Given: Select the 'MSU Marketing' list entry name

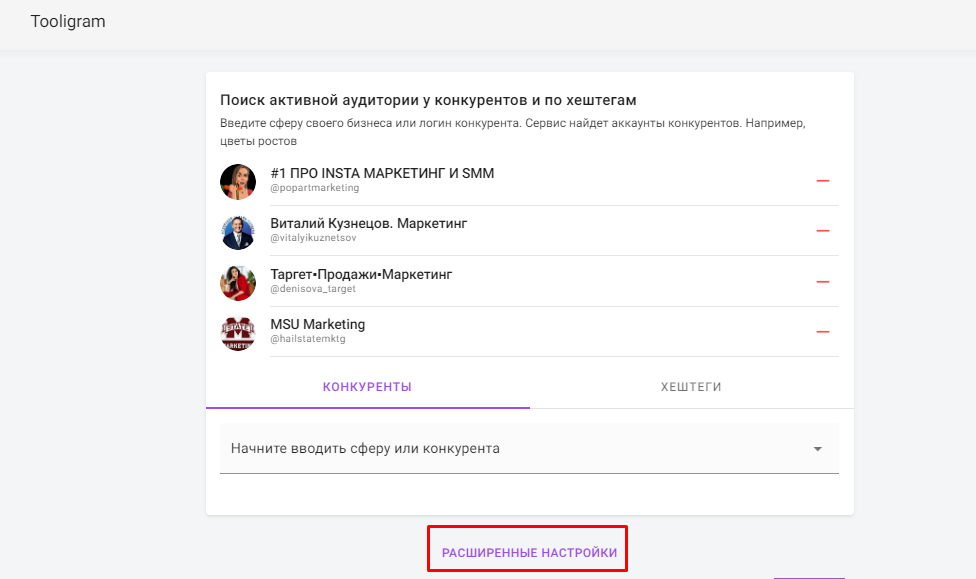Looking at the screenshot, I should click(317, 324).
